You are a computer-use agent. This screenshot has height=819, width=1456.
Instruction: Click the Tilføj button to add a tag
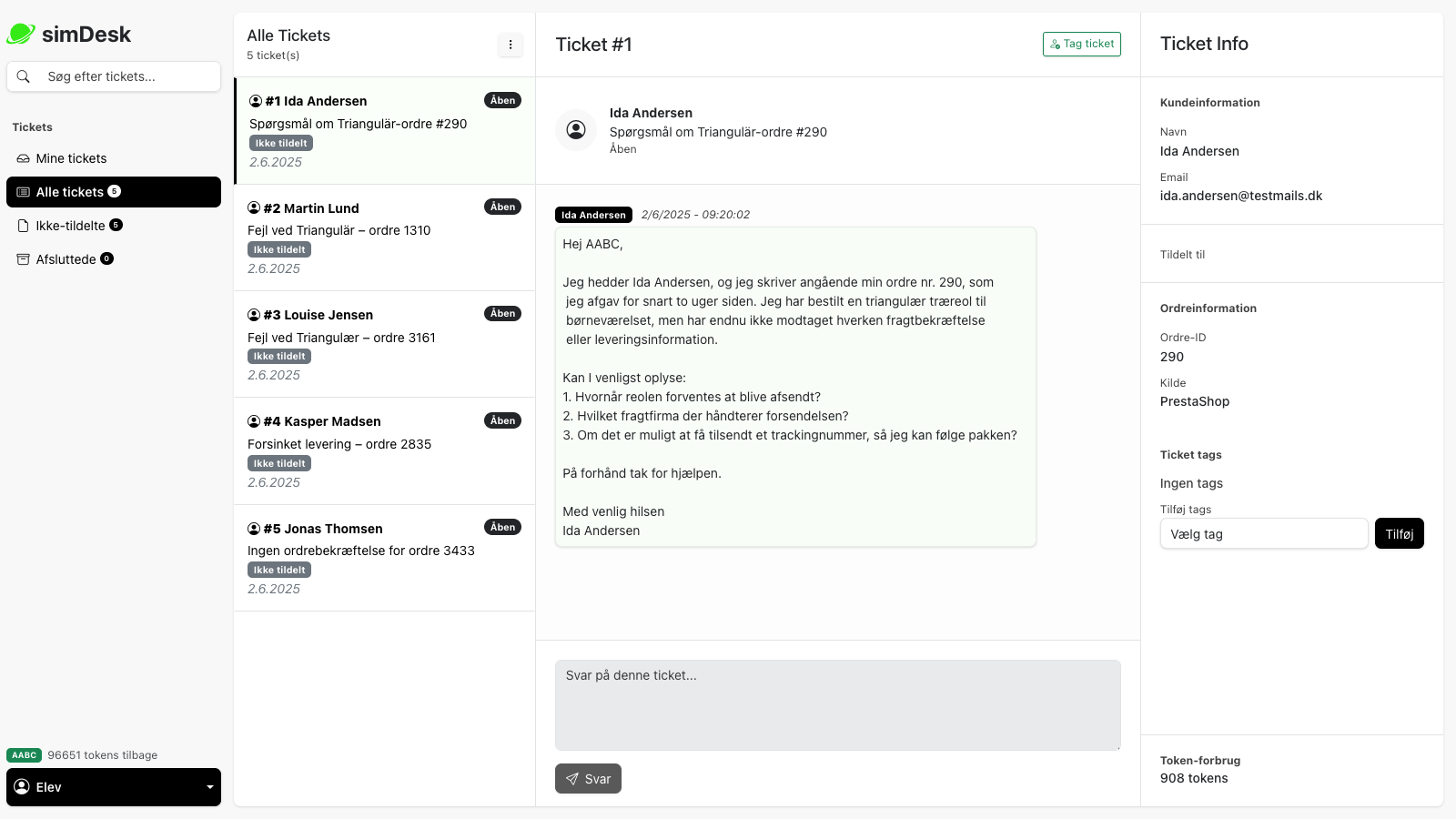(1399, 533)
